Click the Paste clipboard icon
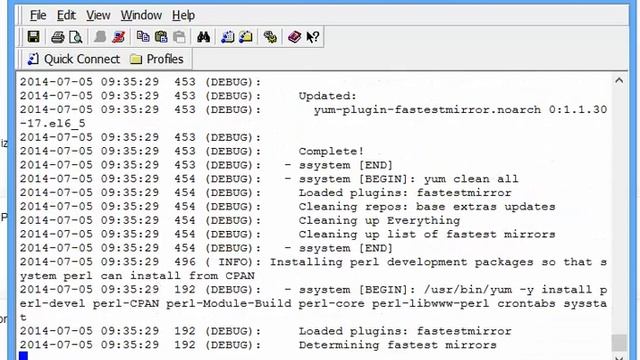Image resolution: width=640 pixels, height=360 pixels. [161, 37]
